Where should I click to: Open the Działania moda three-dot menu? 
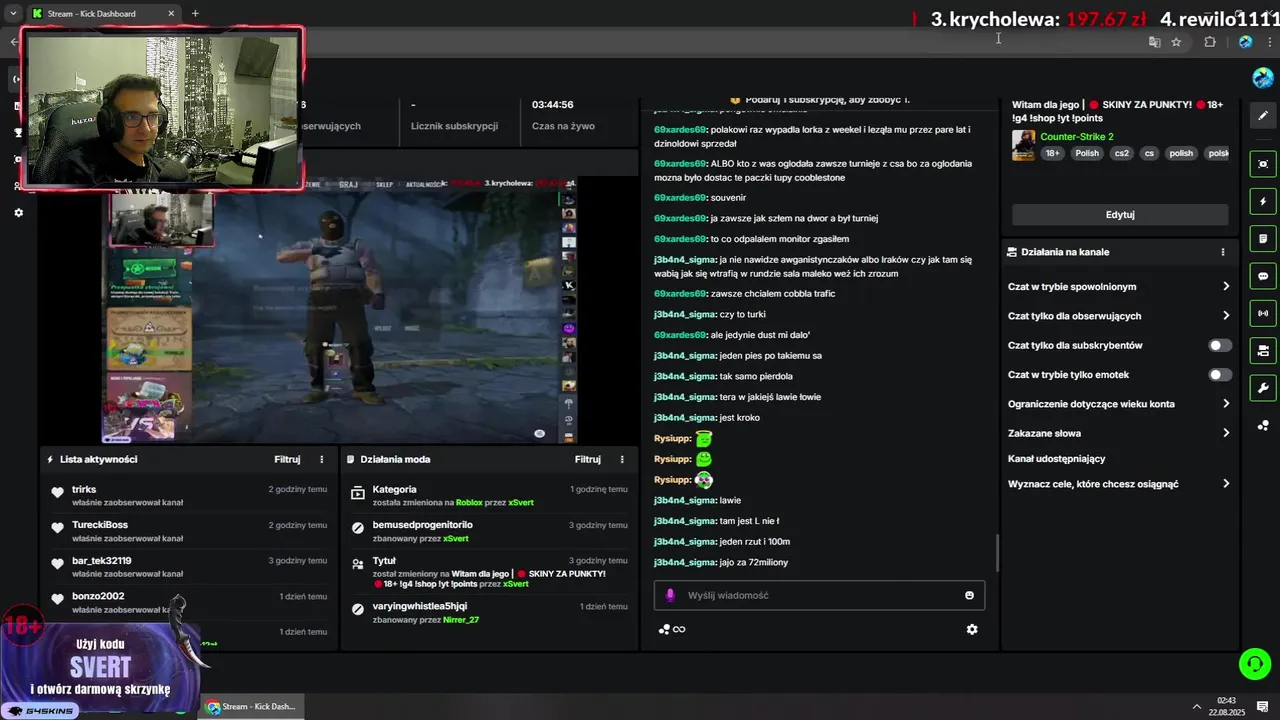coord(622,459)
